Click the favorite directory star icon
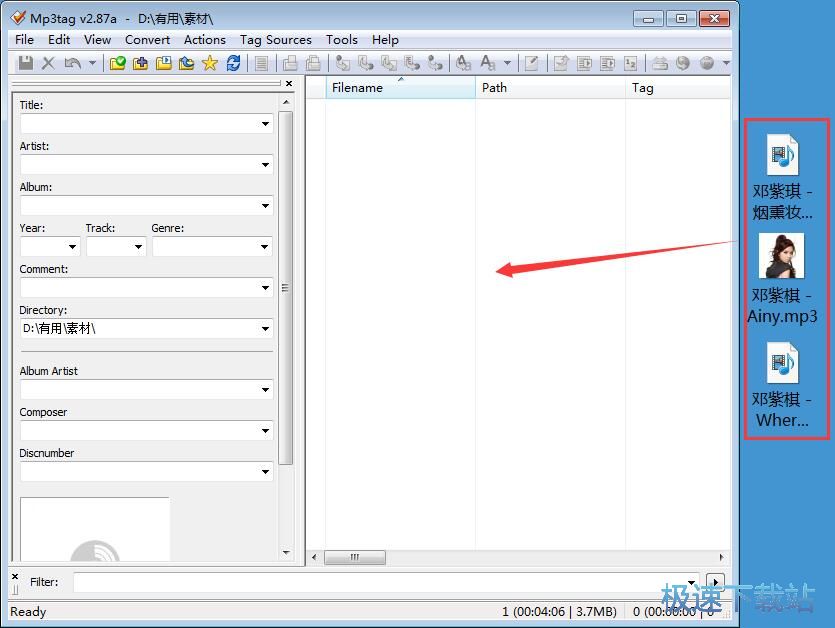 209,63
